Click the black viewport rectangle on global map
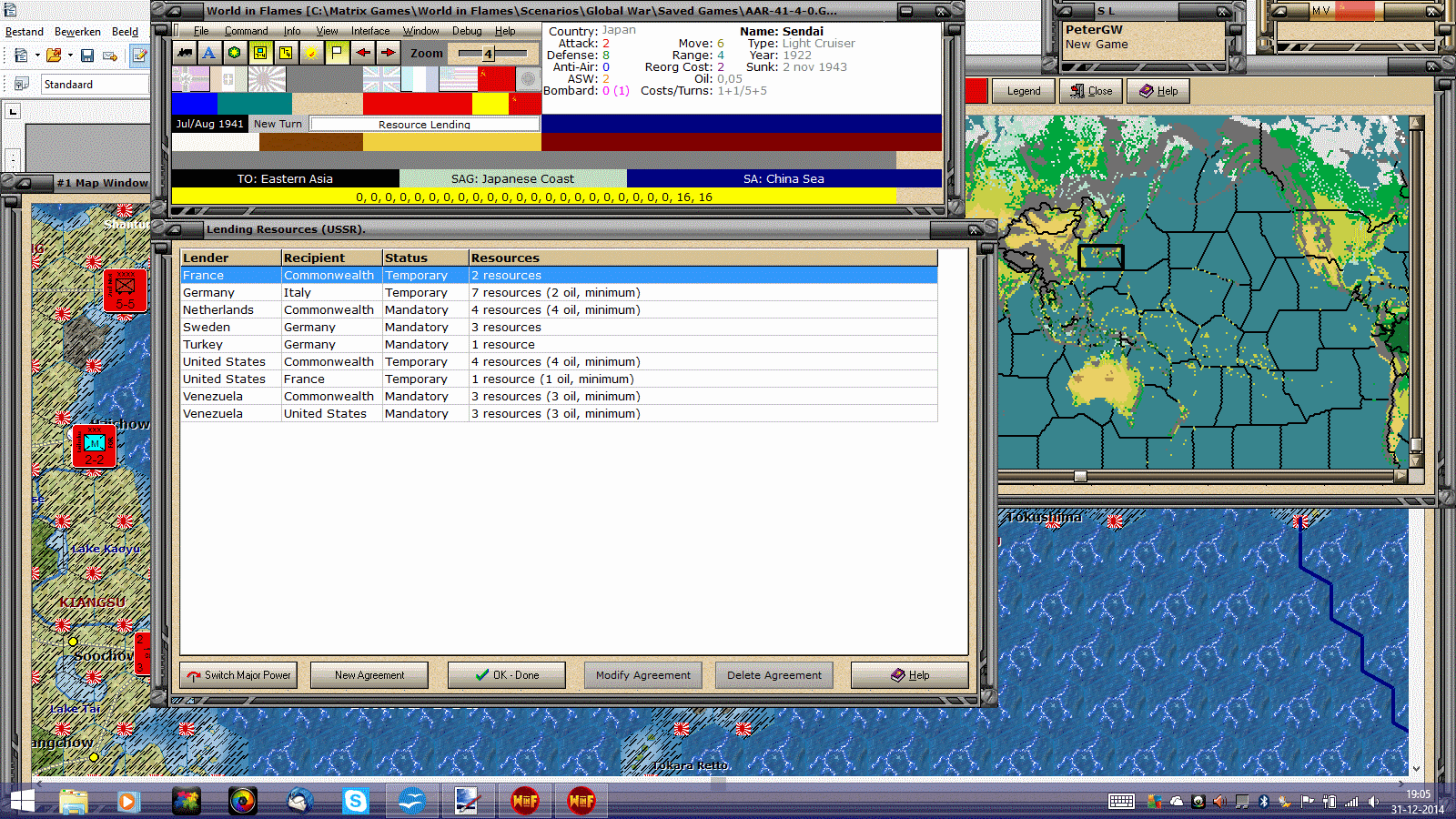This screenshot has width=1456, height=819. [x=1101, y=258]
